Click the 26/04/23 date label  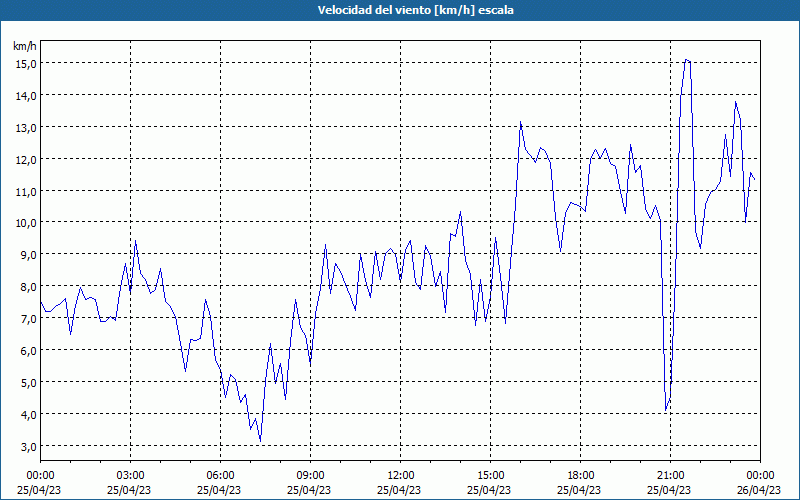pos(759,490)
